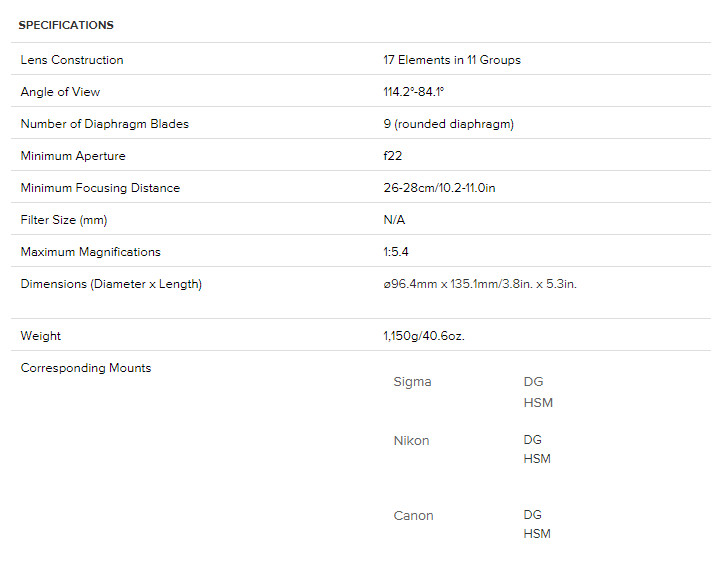Click the Filter Size (mm) label
The width and height of the screenshot is (727, 576).
pos(64,220)
